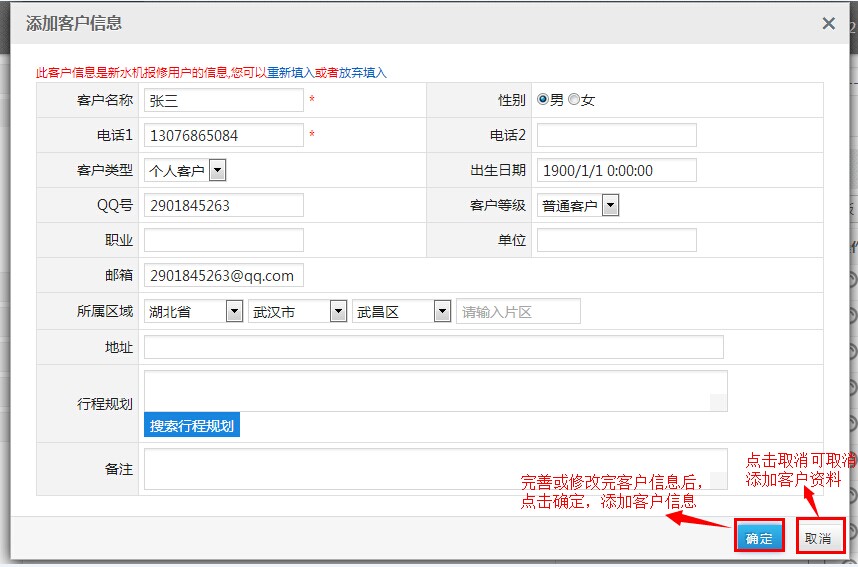858x567 pixels.
Task: Focus the 电话1 input field
Action: tap(223, 135)
